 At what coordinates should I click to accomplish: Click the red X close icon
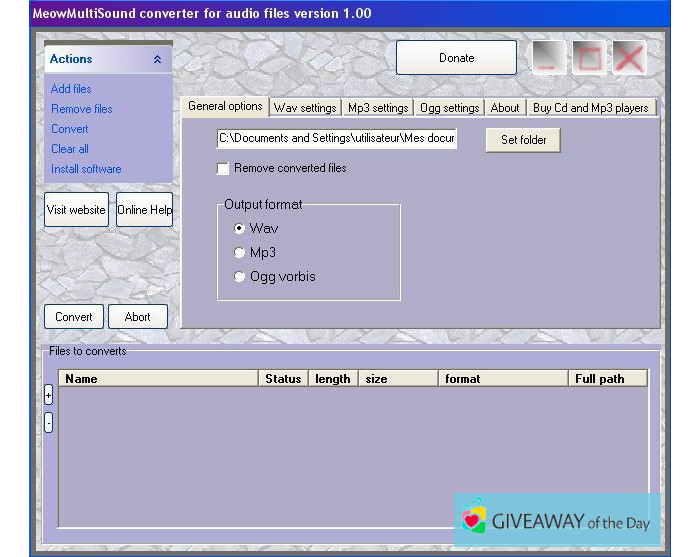629,58
